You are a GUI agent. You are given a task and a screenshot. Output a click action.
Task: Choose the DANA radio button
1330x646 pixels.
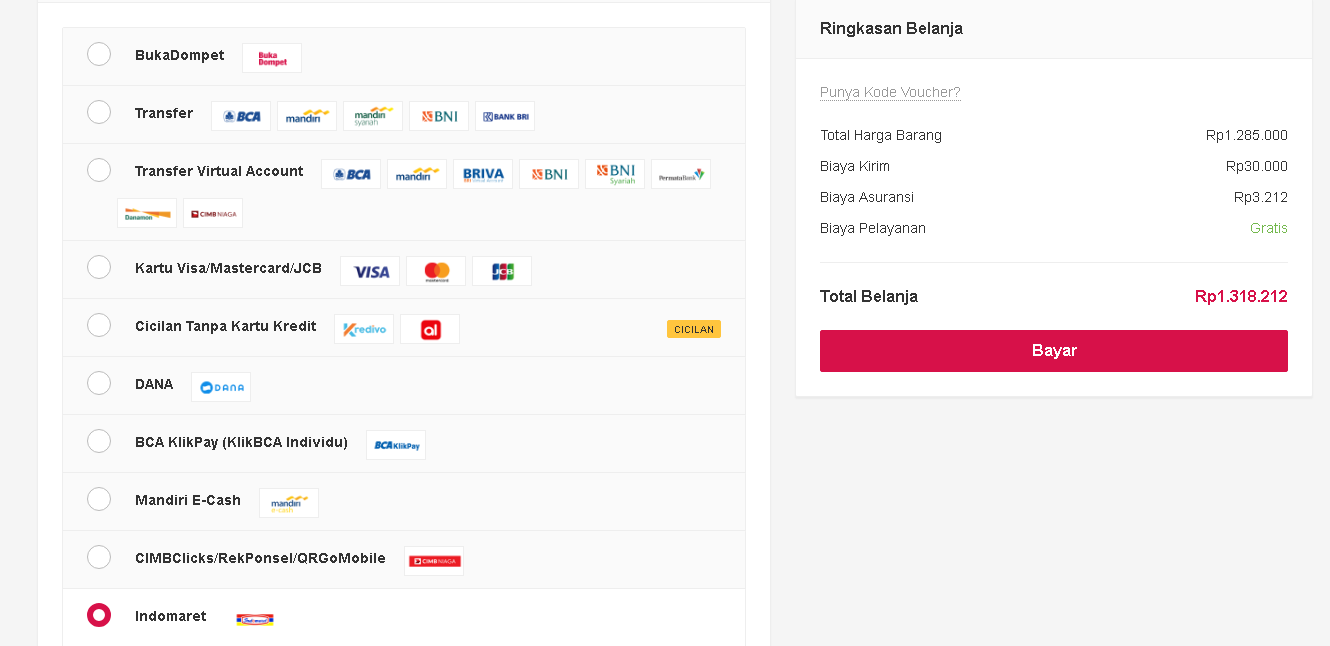(x=99, y=383)
